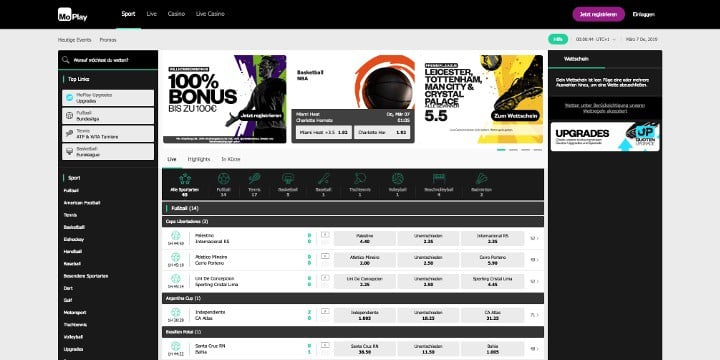The width and height of the screenshot is (720, 360).
Task: Bet on Independiente at 1.002
Action: pos(365,315)
